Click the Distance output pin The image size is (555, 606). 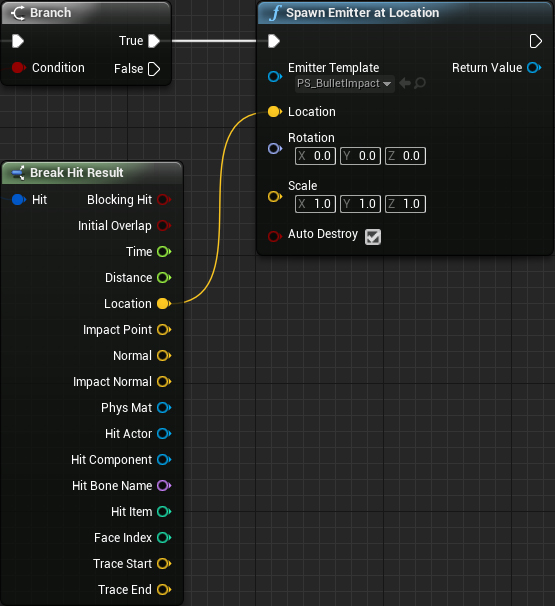tap(164, 277)
